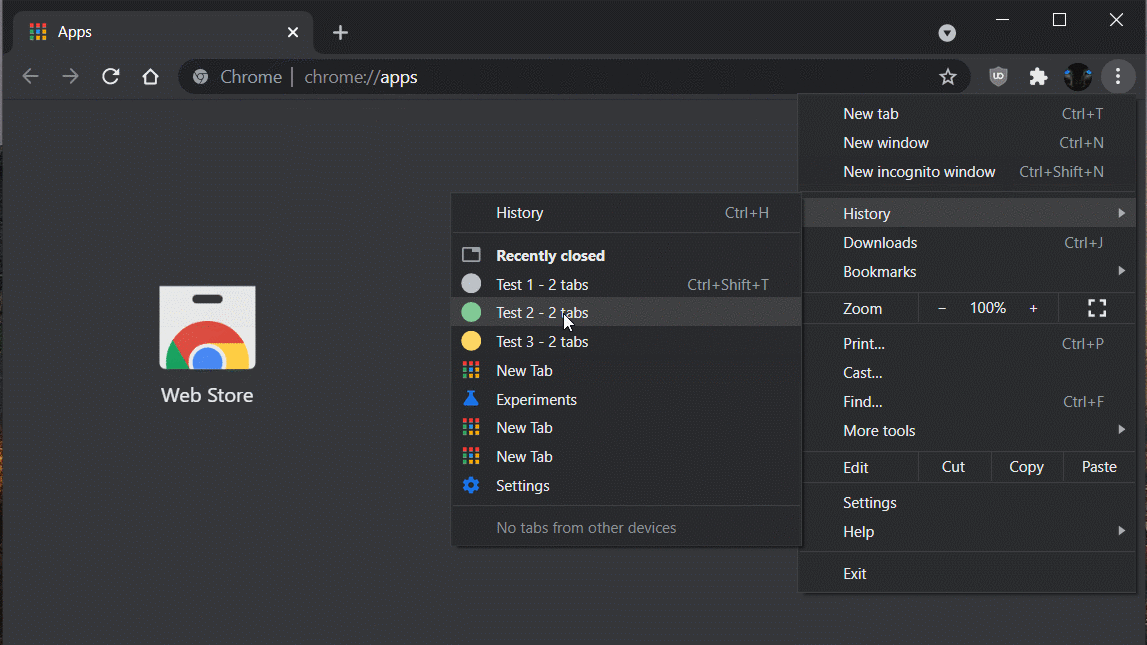Image resolution: width=1147 pixels, height=645 pixels.
Task: Restore Test 2 with its 2 tabs
Action: pos(540,312)
